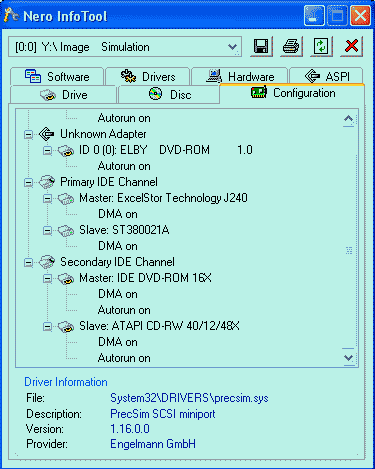This screenshot has width=375, height=469.
Task: Select Master: ExcelStor Technology J240
Action: 163,198
